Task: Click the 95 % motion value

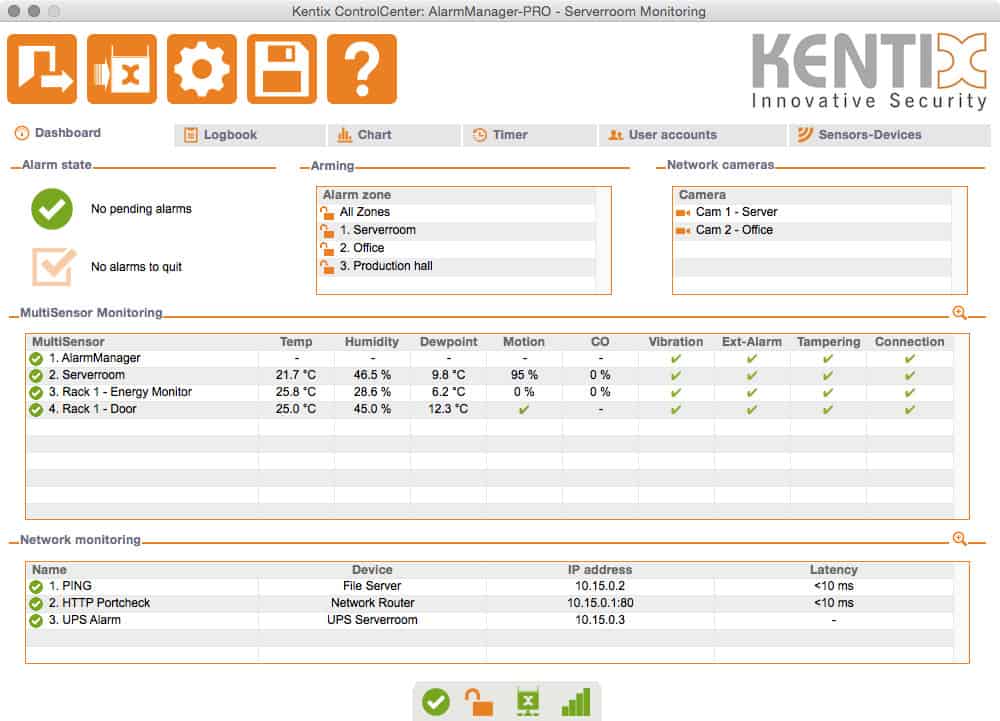Action: coord(524,375)
